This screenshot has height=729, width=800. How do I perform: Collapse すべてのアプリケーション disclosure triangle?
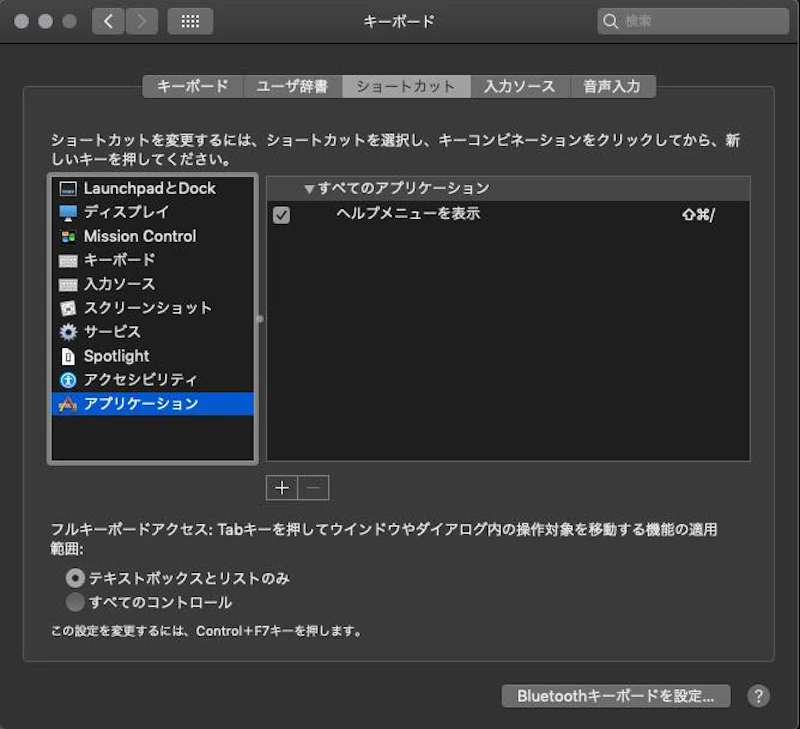(x=309, y=189)
